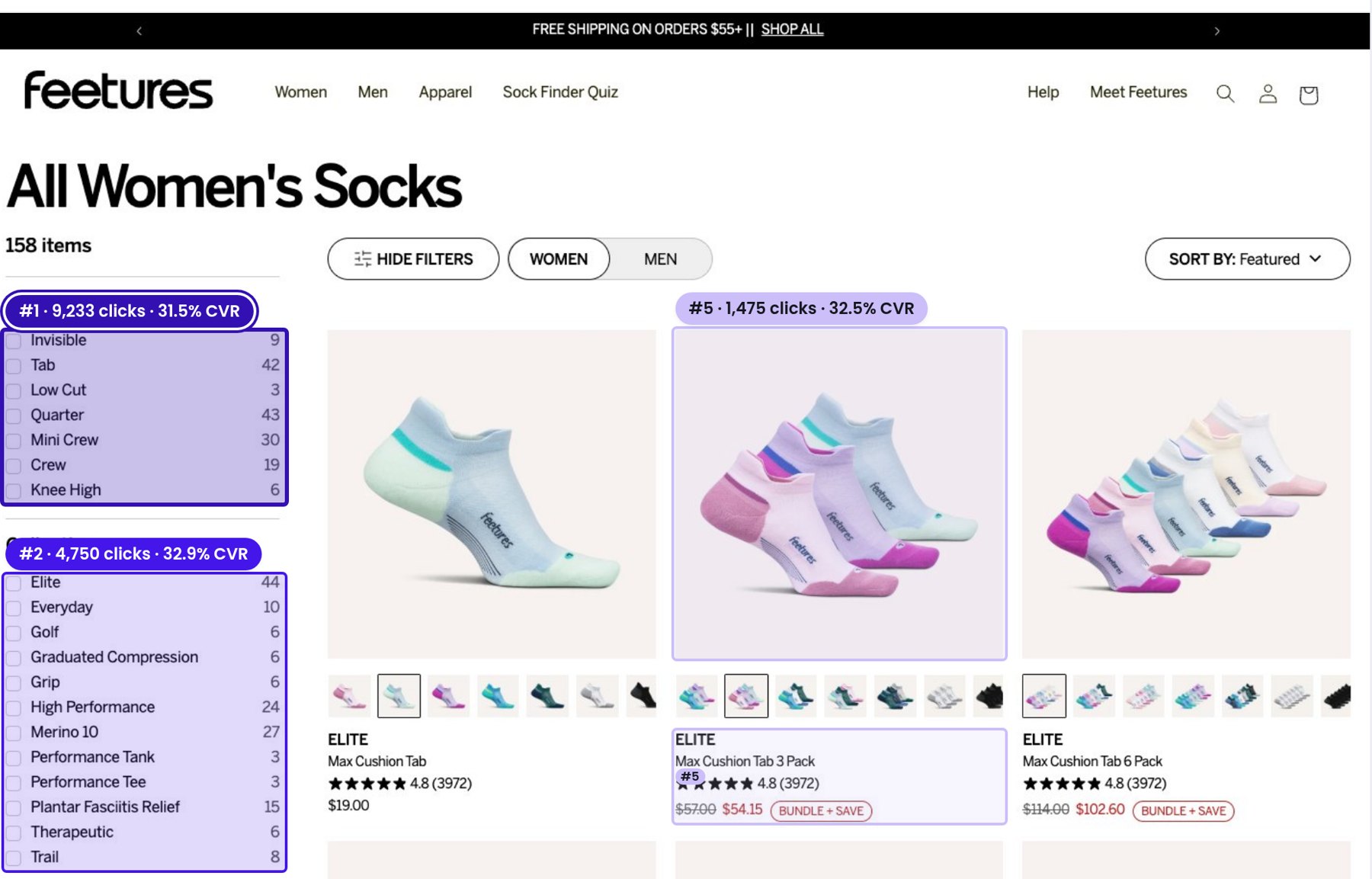
Task: Visit the Meet Feetures page
Action: 1138,92
